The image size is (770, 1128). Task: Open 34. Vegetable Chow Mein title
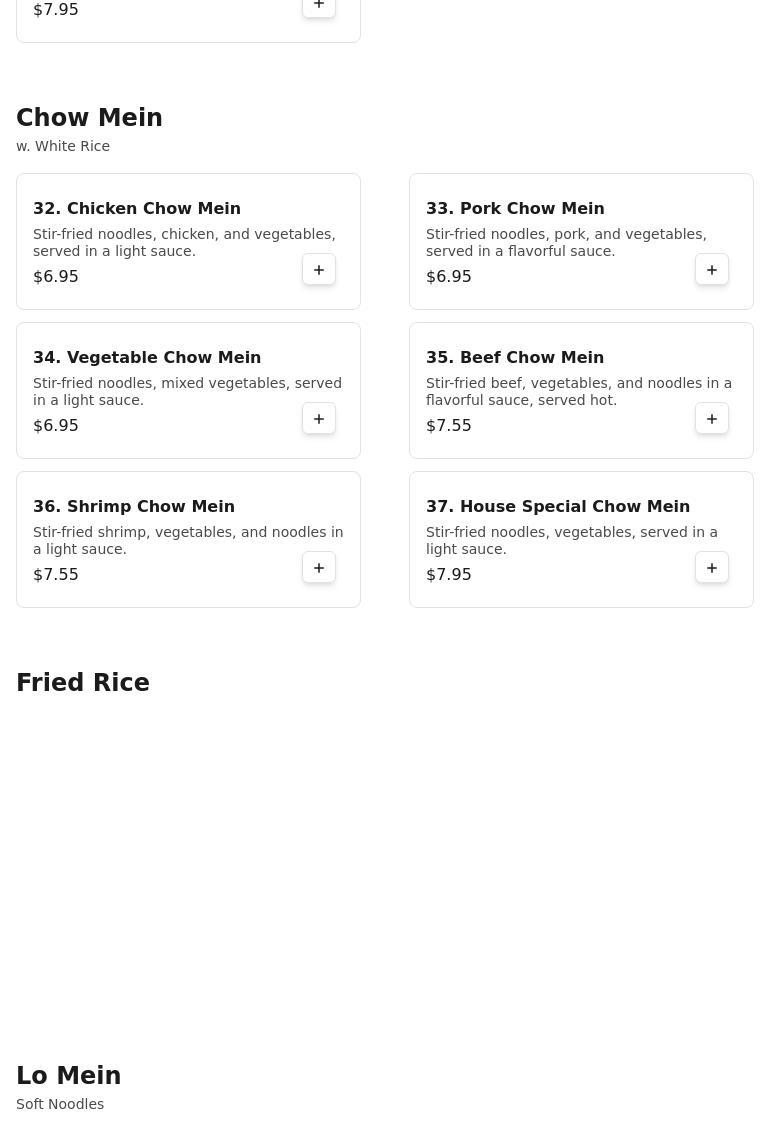pos(147,357)
